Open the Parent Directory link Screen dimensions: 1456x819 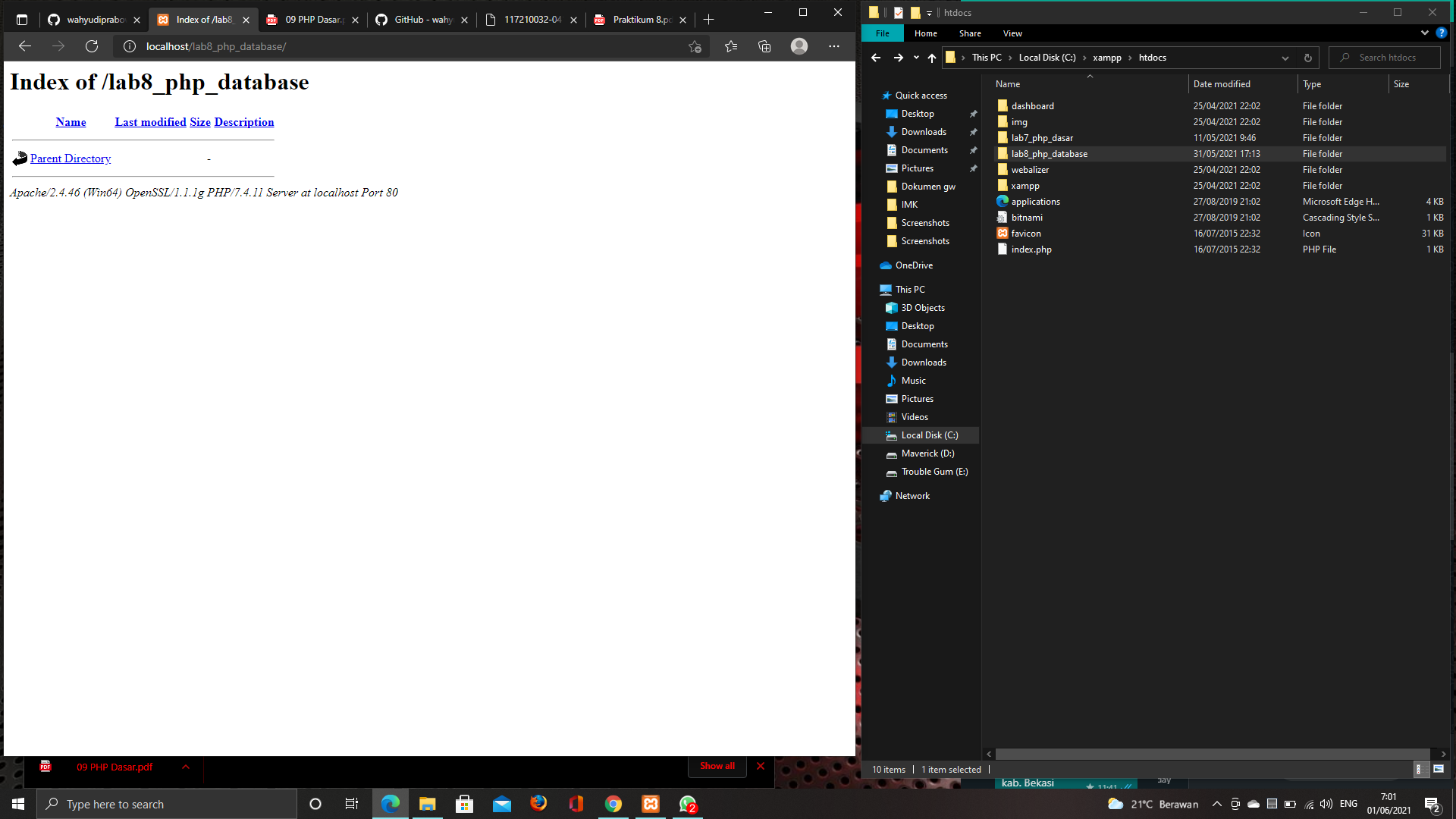click(70, 158)
